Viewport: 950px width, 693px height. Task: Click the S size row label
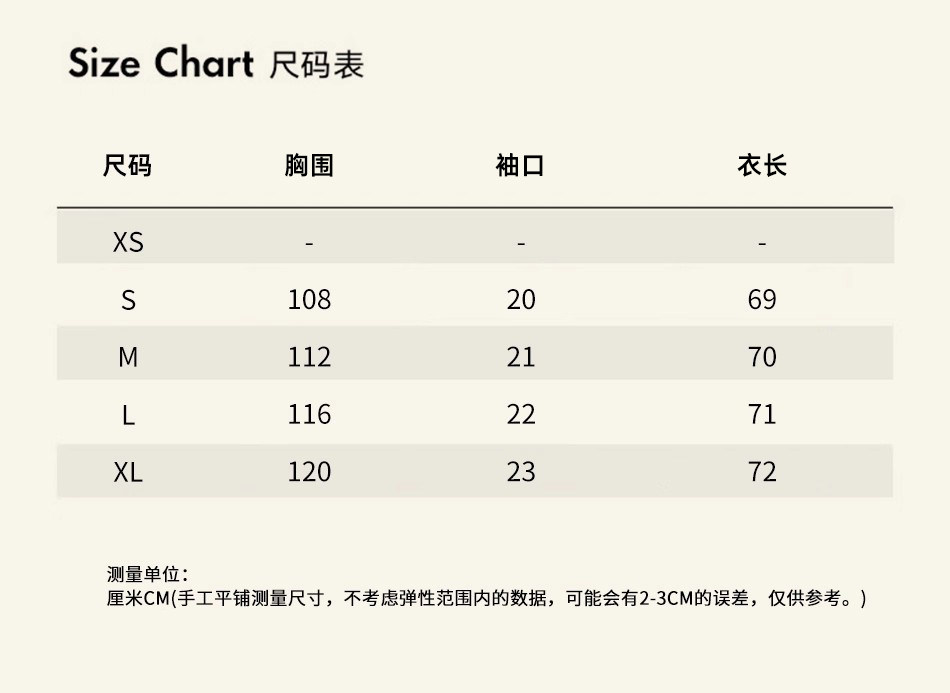tap(128, 300)
